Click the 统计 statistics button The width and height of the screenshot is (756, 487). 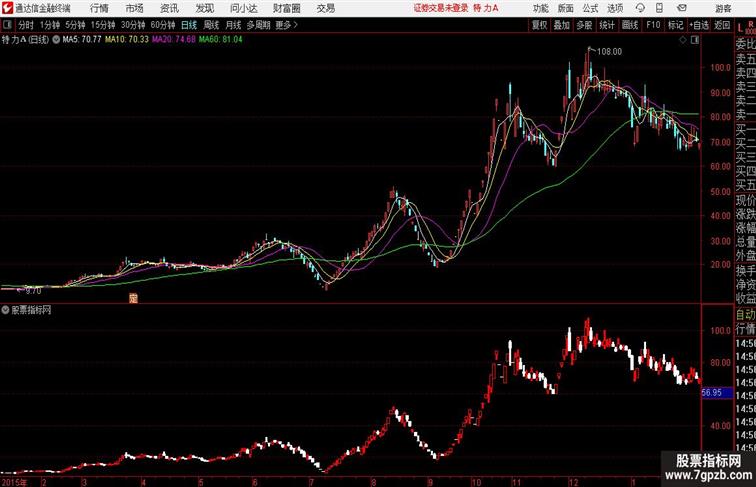click(x=607, y=25)
